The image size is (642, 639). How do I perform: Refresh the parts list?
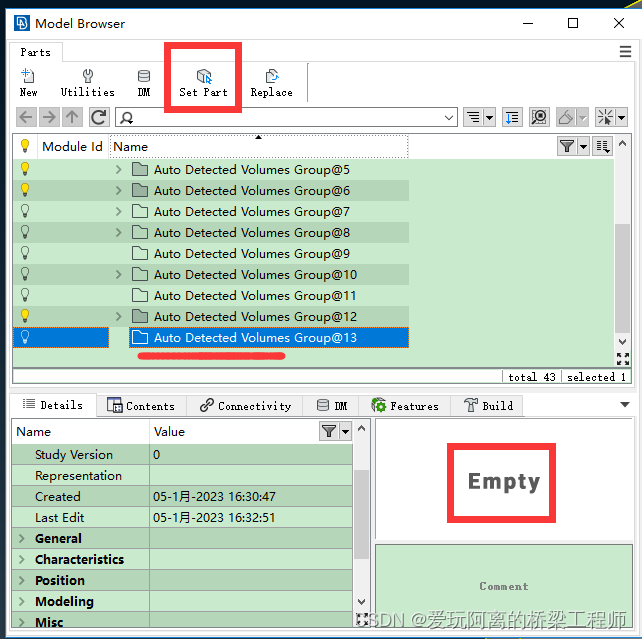coord(99,117)
